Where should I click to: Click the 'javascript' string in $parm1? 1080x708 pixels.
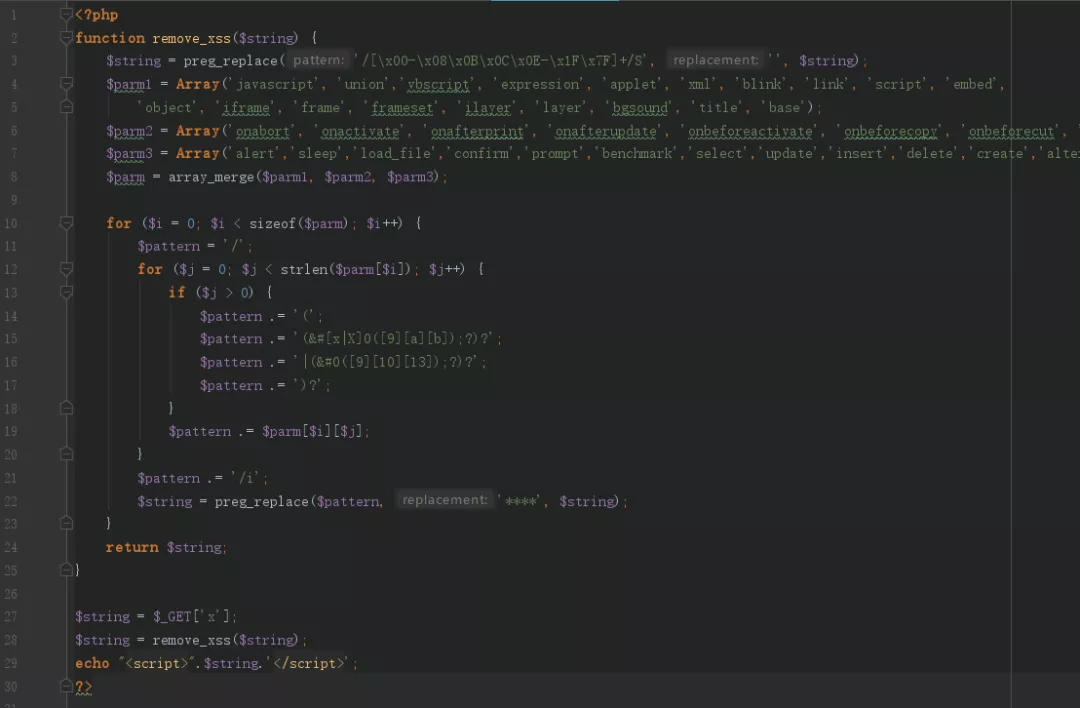coord(273,84)
